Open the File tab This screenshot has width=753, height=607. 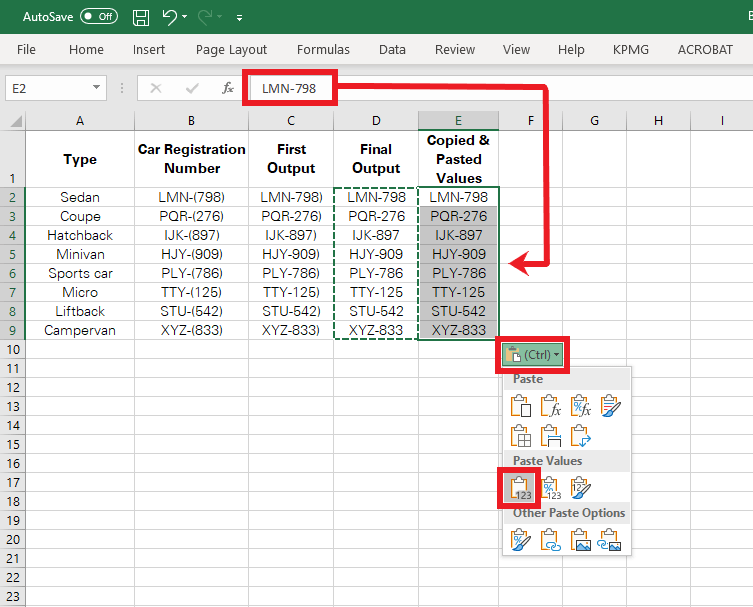point(26,49)
